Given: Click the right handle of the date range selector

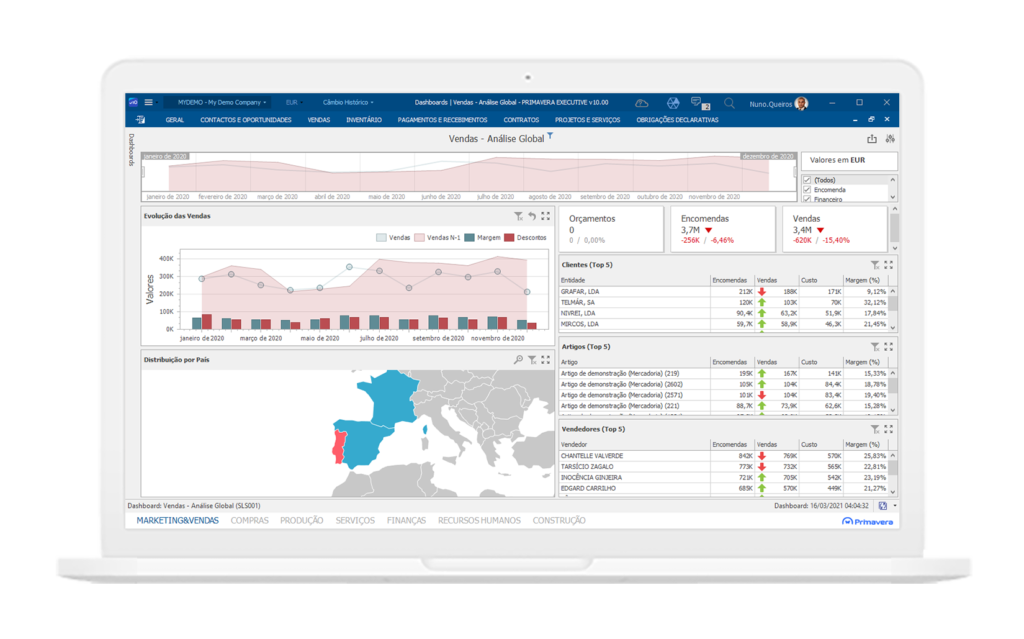Looking at the screenshot, I should [x=795, y=172].
